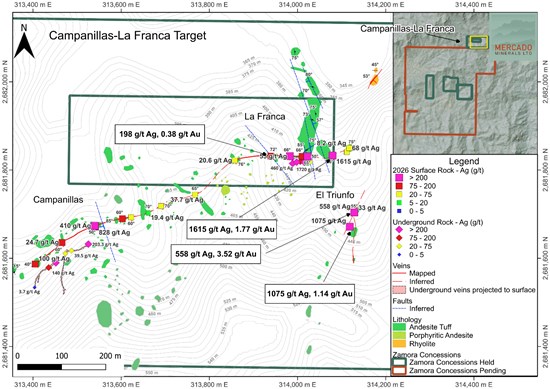Viewport: 550px width, 389px height.
Task: Select the yellow square '20 - 75' surface legend symbol
Action: pos(399,195)
